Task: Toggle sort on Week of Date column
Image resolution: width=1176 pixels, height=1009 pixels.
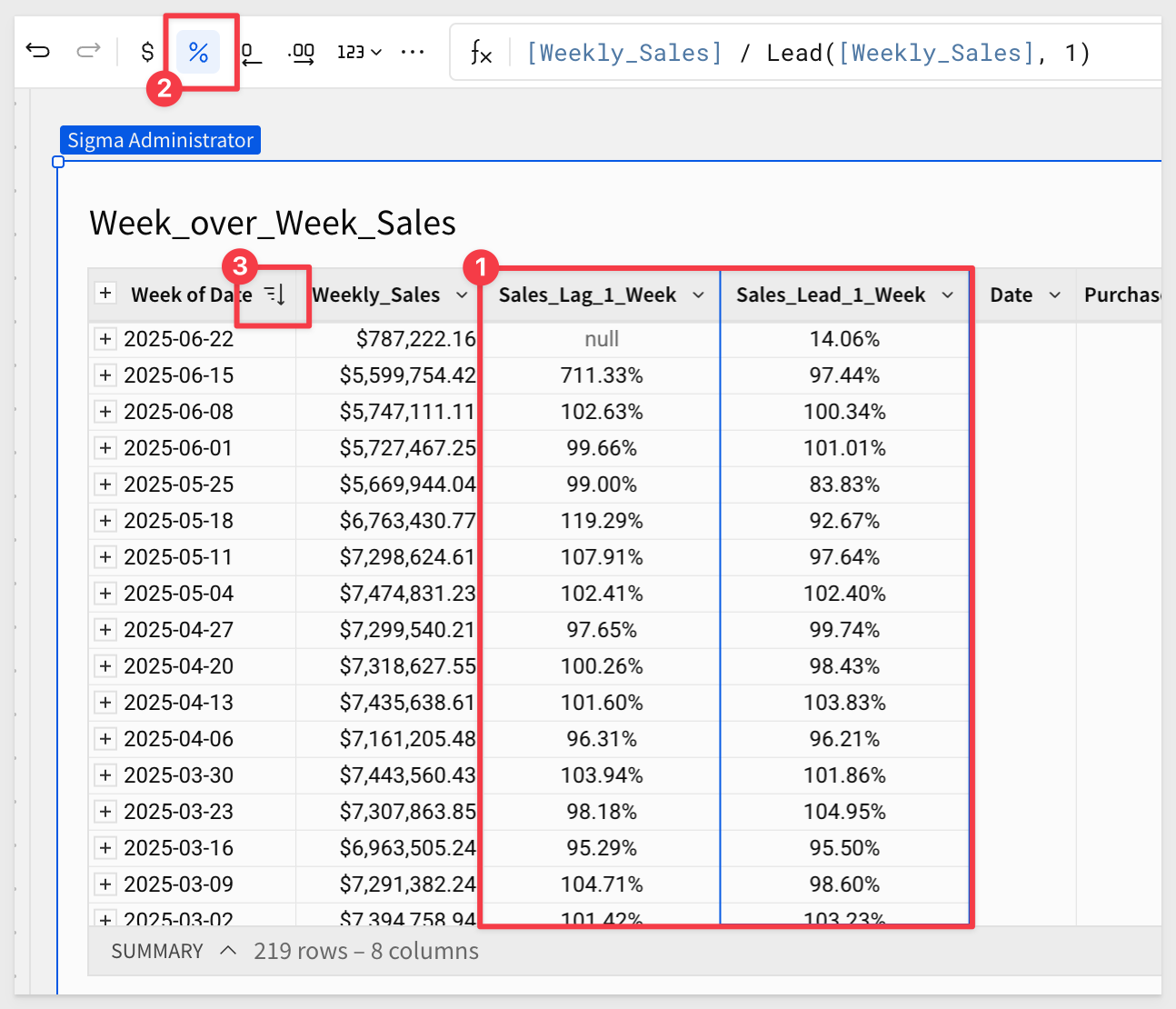Action: [x=274, y=295]
